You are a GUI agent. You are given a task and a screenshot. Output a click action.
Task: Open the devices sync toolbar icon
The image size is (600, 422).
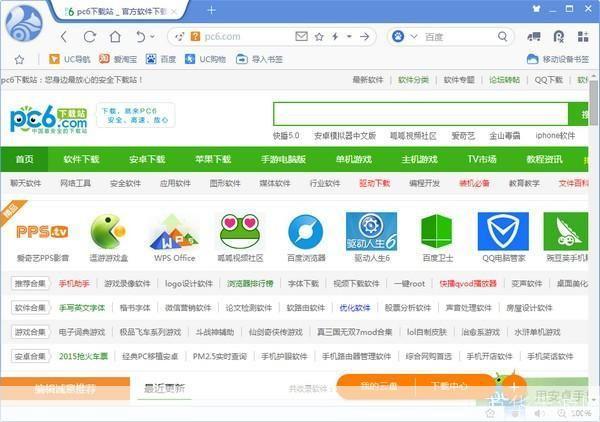[534, 37]
